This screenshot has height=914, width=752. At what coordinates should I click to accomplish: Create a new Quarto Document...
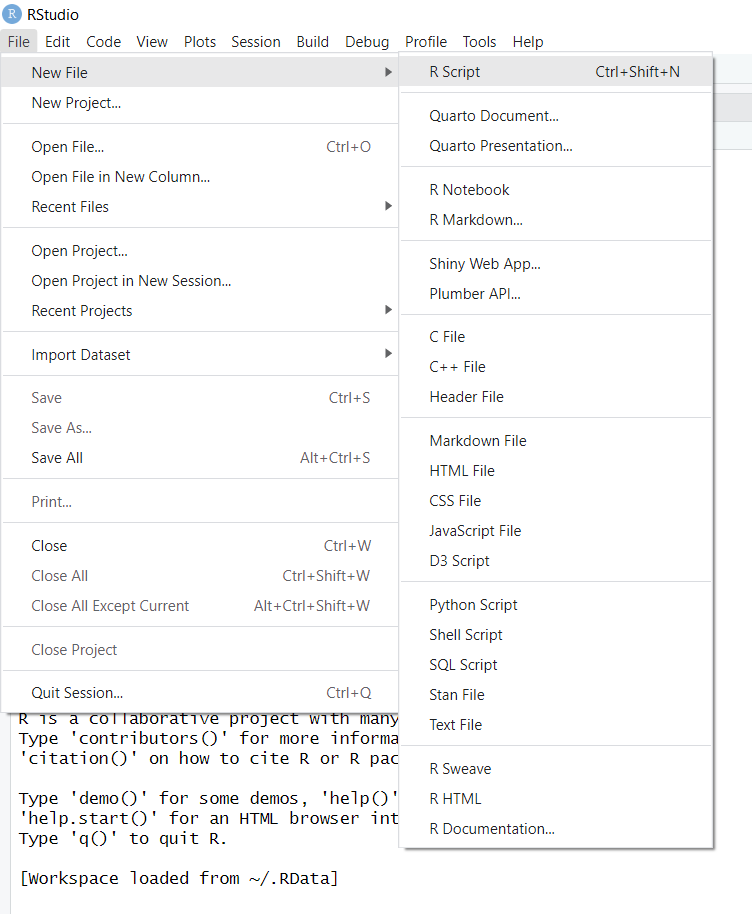pyautogui.click(x=556, y=116)
